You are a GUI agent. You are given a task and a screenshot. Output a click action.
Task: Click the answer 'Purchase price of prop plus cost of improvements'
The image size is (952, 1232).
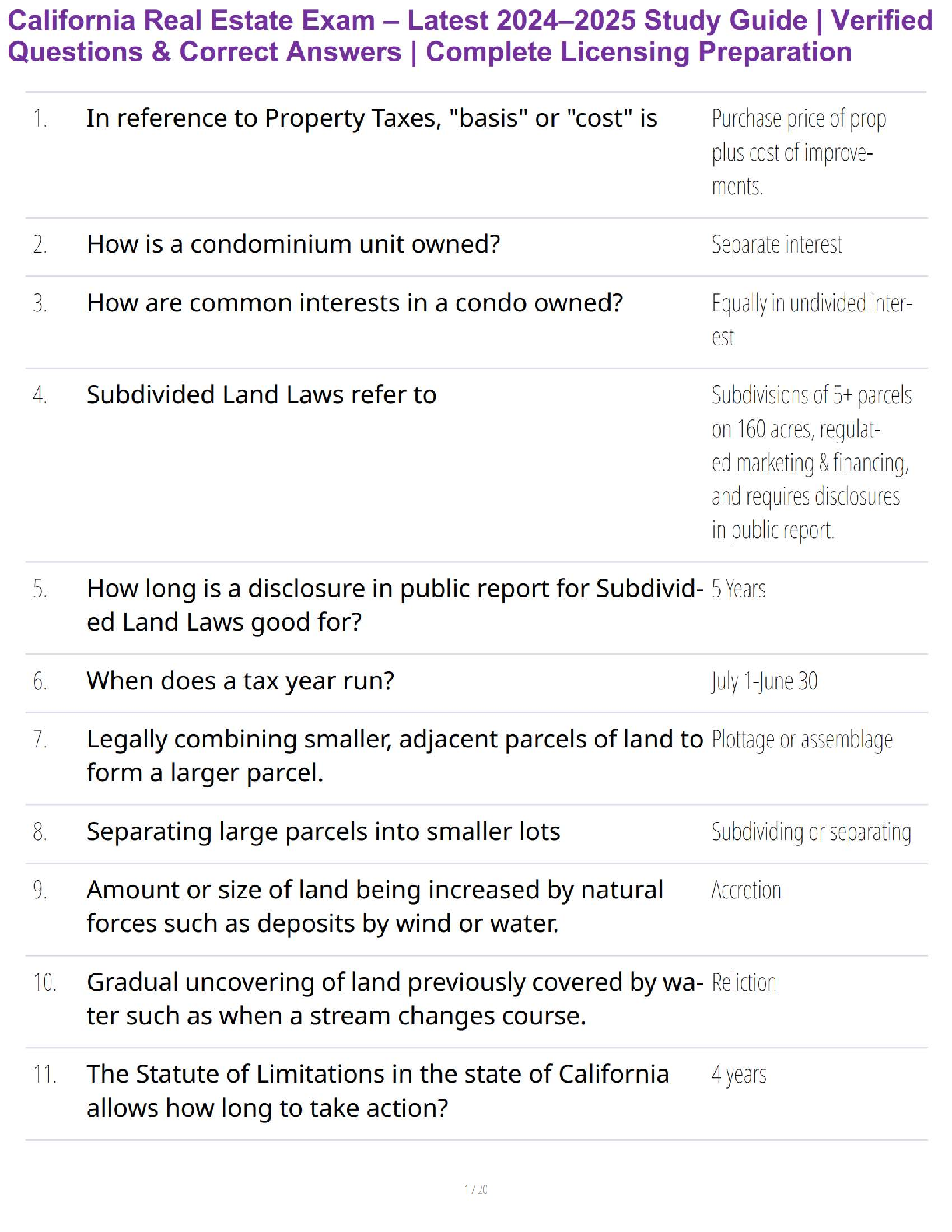(798, 152)
